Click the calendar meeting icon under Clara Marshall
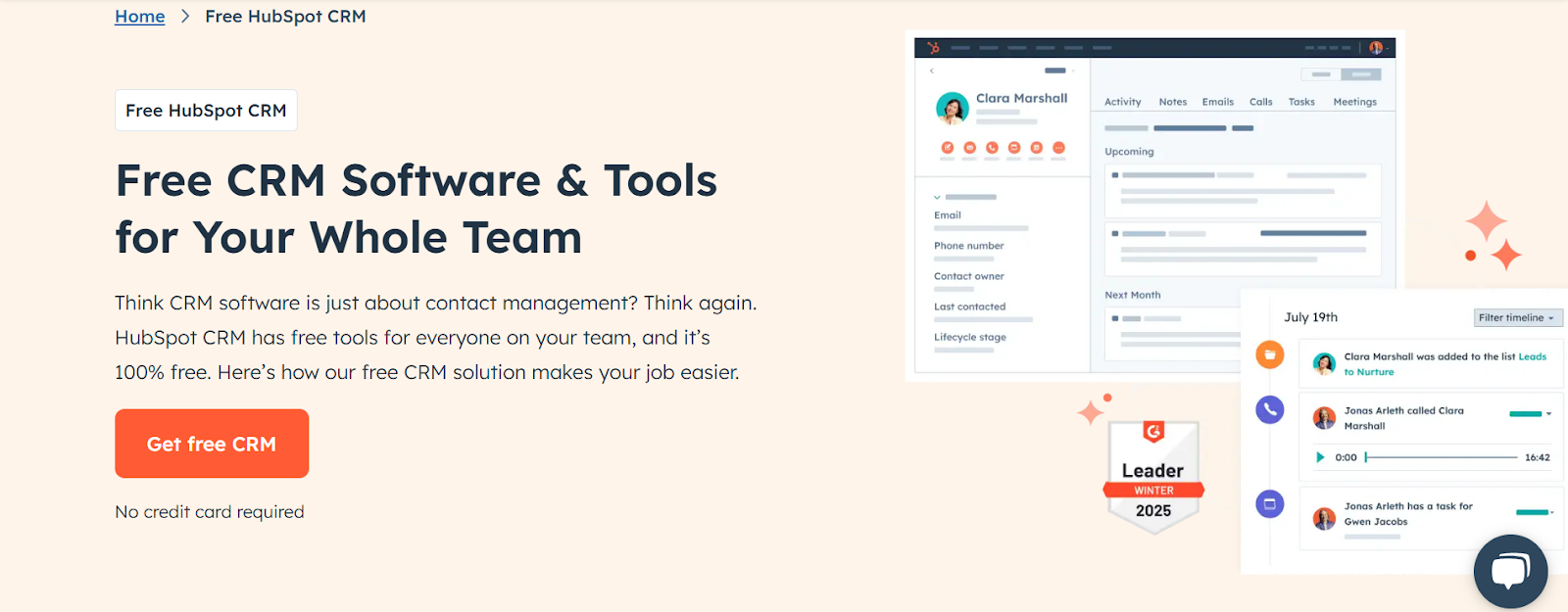The width and height of the screenshot is (1568, 612). tap(1036, 148)
